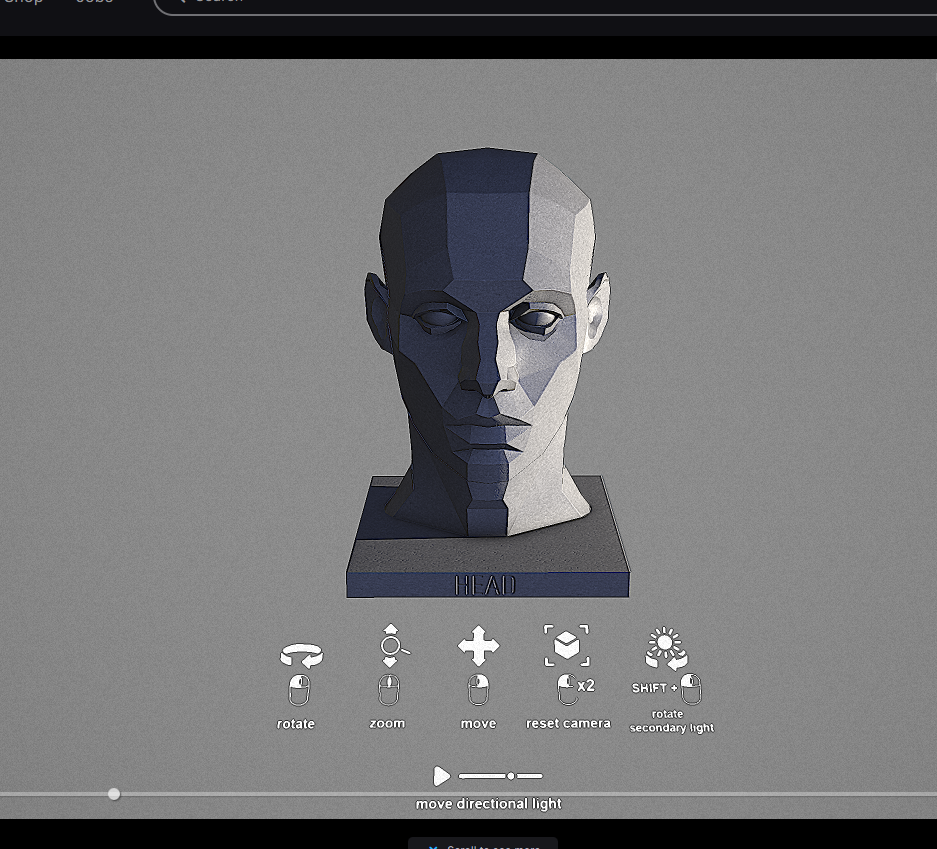Click the round handle on the bottom timeline
The image size is (937, 849).
pyautogui.click(x=114, y=794)
